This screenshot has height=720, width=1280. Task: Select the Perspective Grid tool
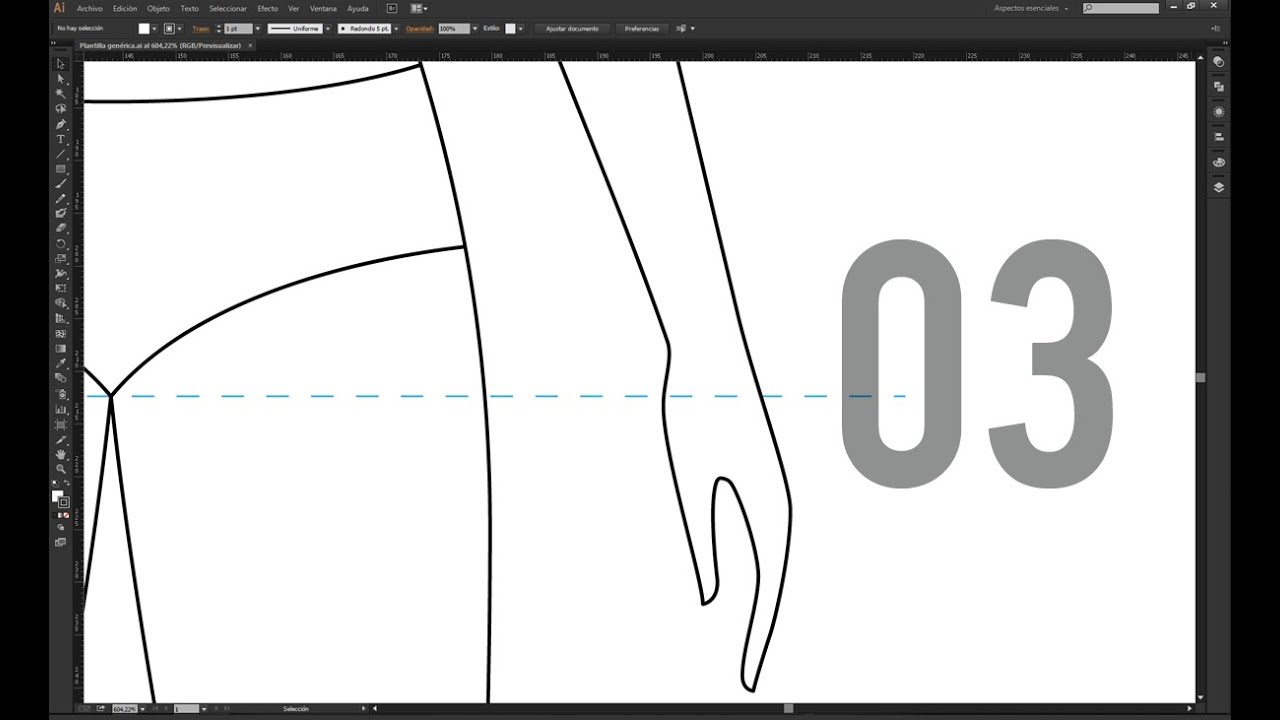61,318
